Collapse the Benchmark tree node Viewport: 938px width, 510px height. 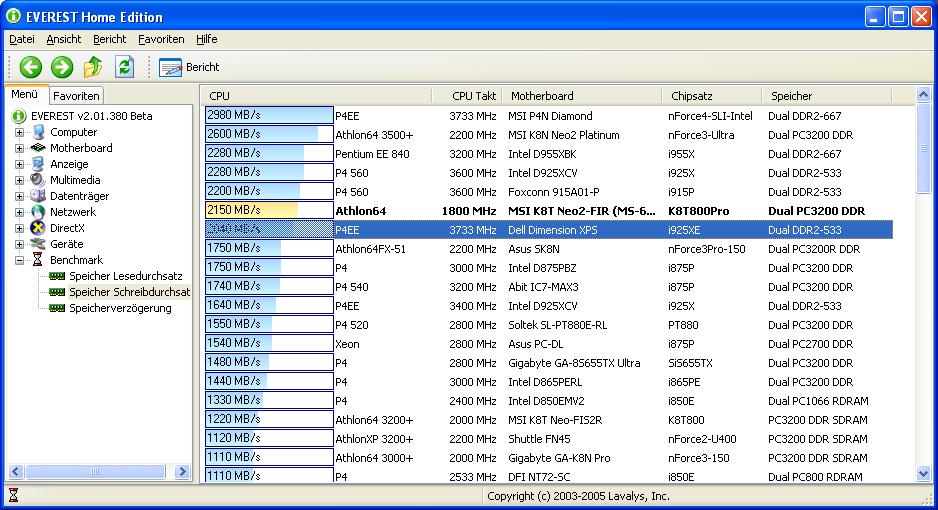[x=19, y=260]
